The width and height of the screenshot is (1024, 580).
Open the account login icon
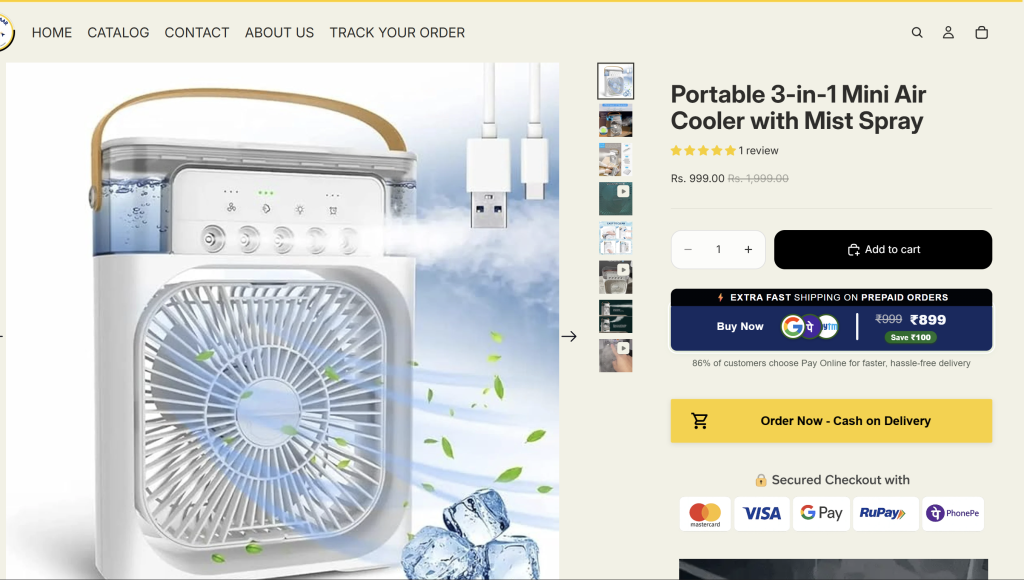tap(948, 33)
